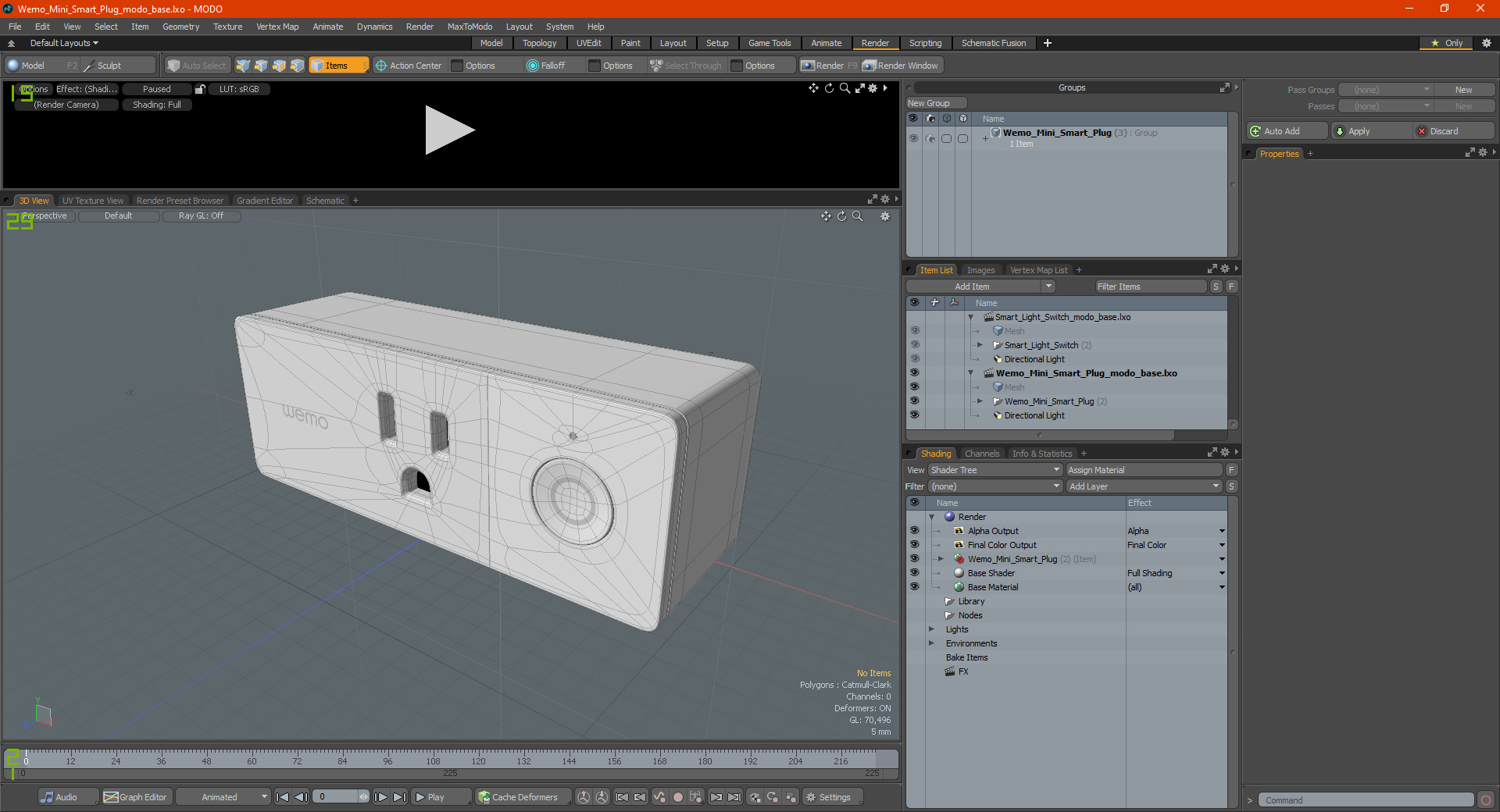This screenshot has width=1500, height=812.
Task: Click the Render F9 button
Action: pyautogui.click(x=829, y=66)
